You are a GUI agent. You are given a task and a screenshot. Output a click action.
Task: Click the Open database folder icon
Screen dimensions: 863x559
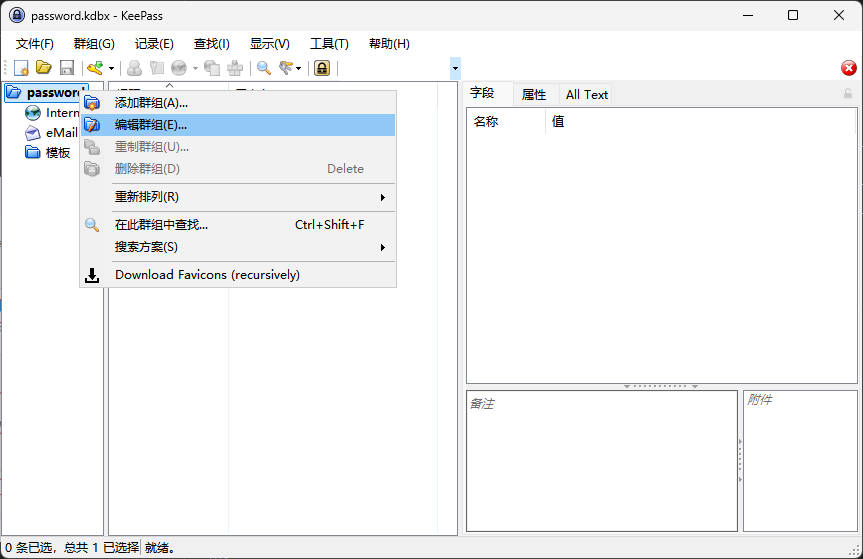(x=44, y=68)
